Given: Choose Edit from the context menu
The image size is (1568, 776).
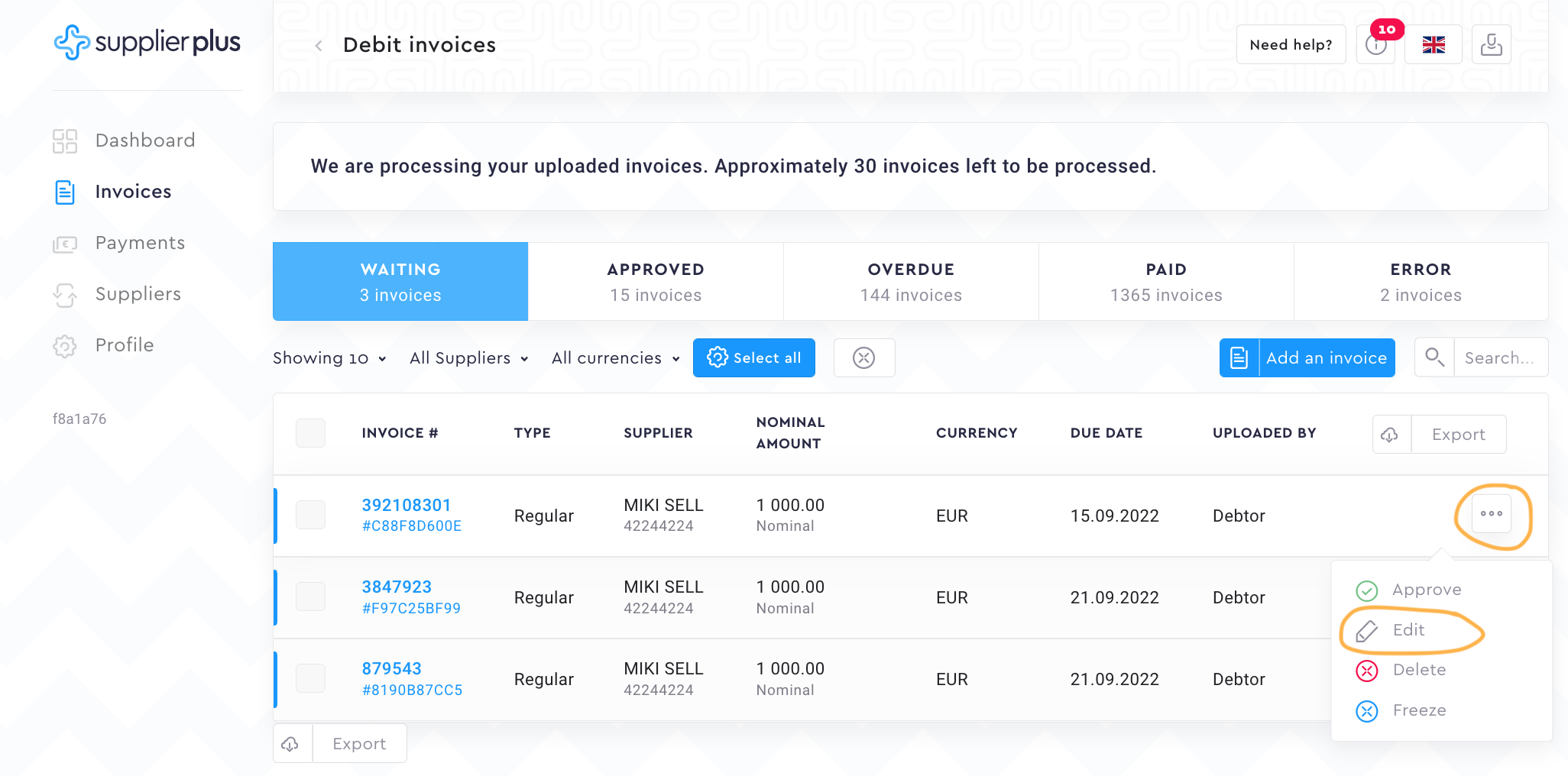Looking at the screenshot, I should pyautogui.click(x=1408, y=630).
